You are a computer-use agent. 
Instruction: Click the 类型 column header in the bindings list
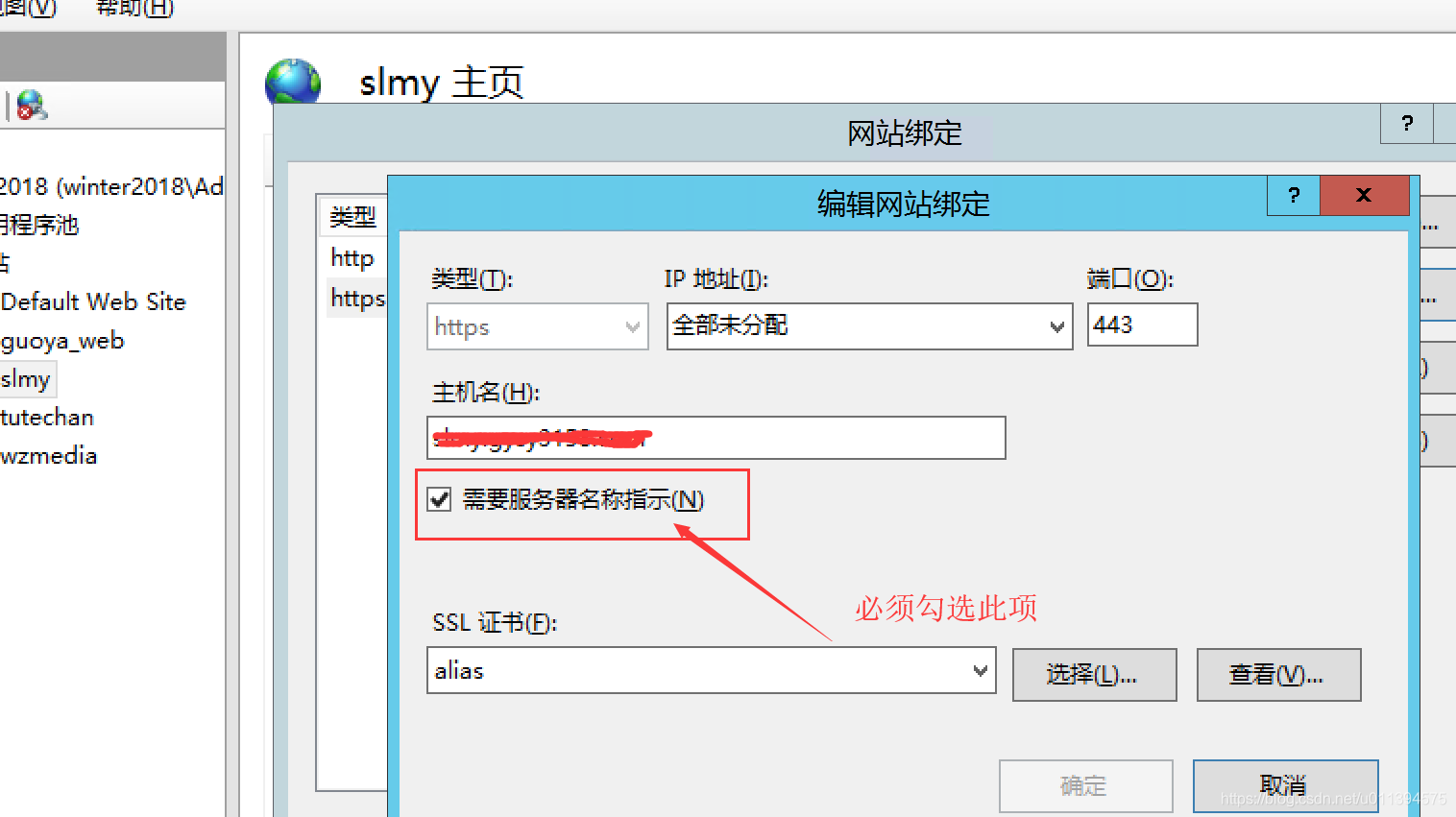point(352,217)
